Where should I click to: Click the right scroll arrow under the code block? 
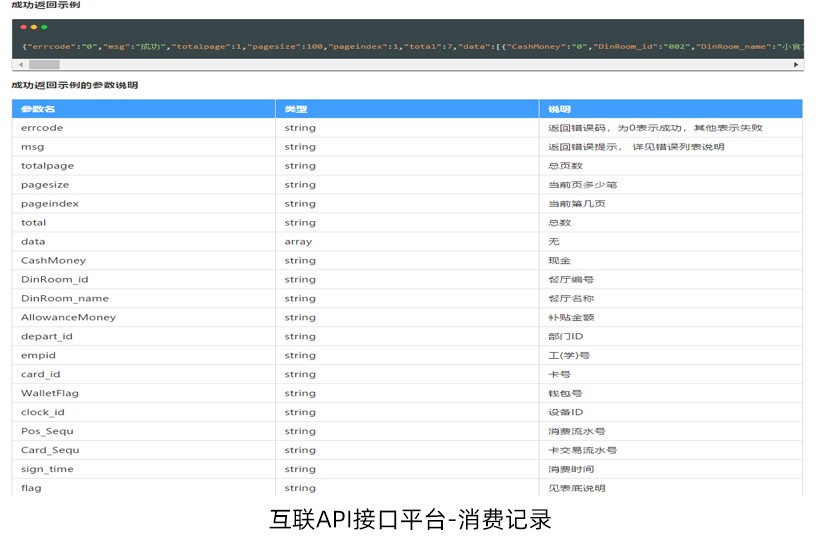(796, 64)
